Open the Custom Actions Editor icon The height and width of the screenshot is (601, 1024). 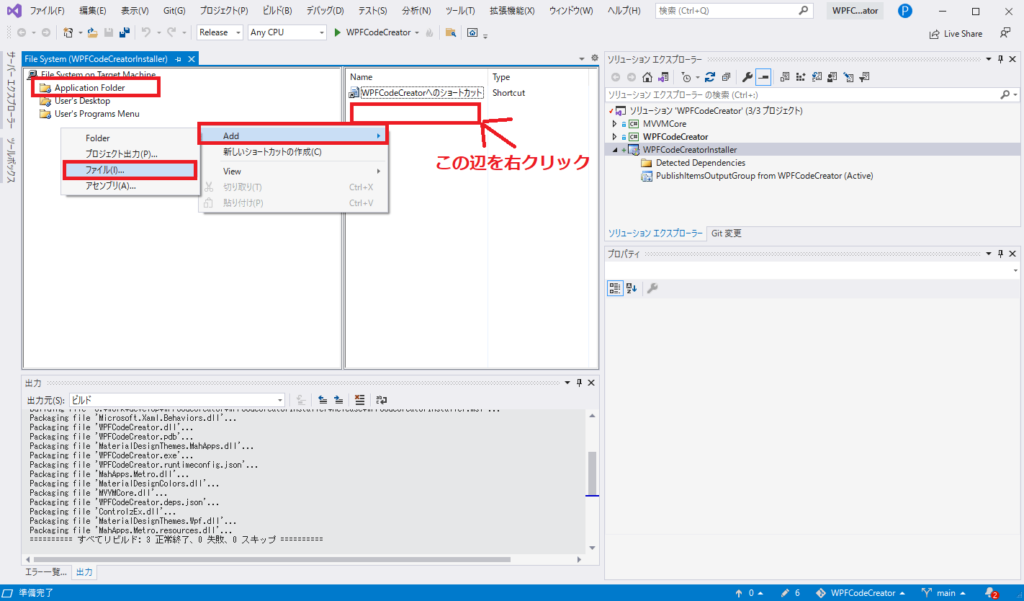tap(849, 77)
